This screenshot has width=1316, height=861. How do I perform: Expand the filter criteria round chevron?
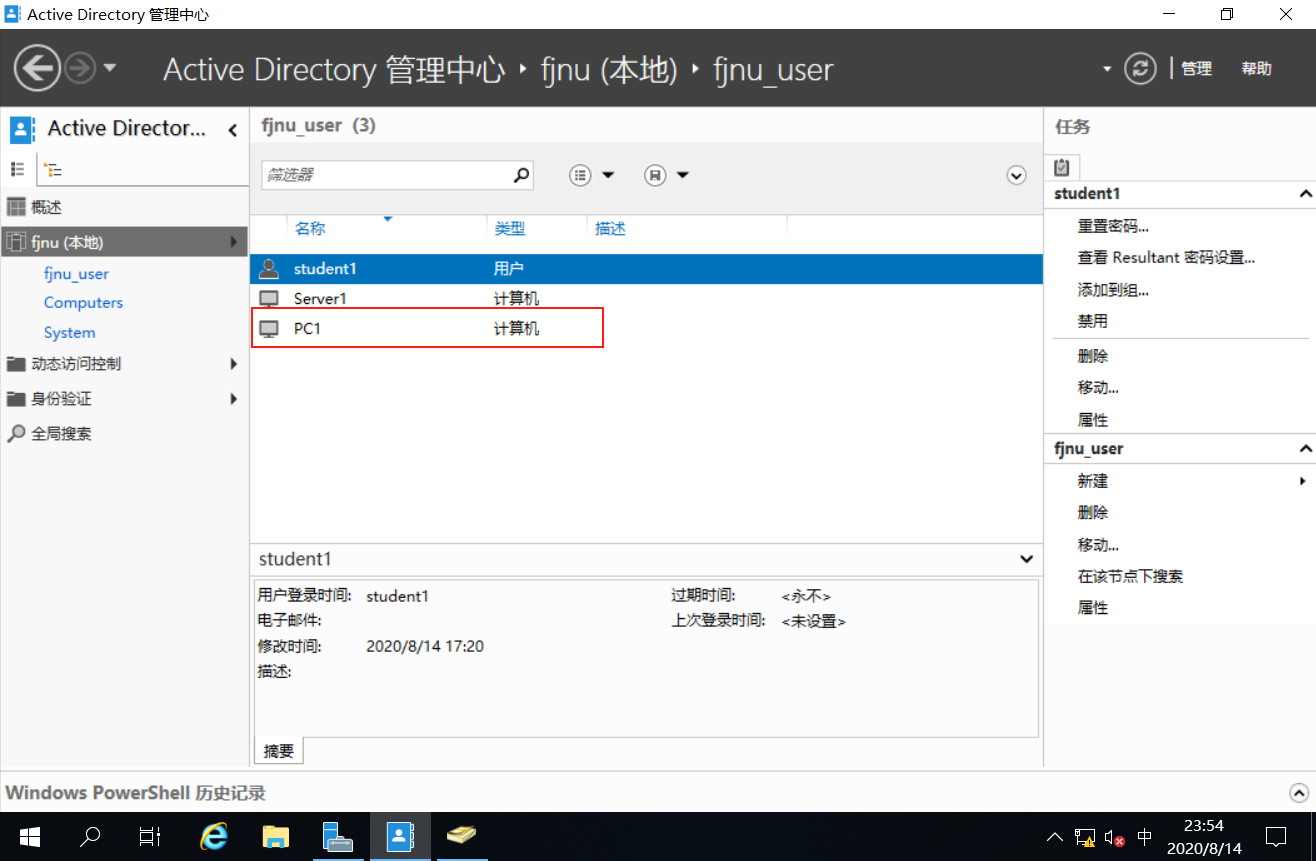click(x=1016, y=175)
